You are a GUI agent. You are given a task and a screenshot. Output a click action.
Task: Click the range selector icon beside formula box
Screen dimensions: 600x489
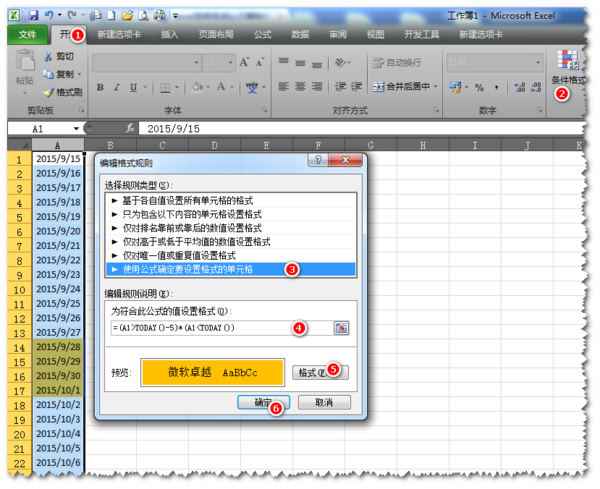[x=341, y=328]
